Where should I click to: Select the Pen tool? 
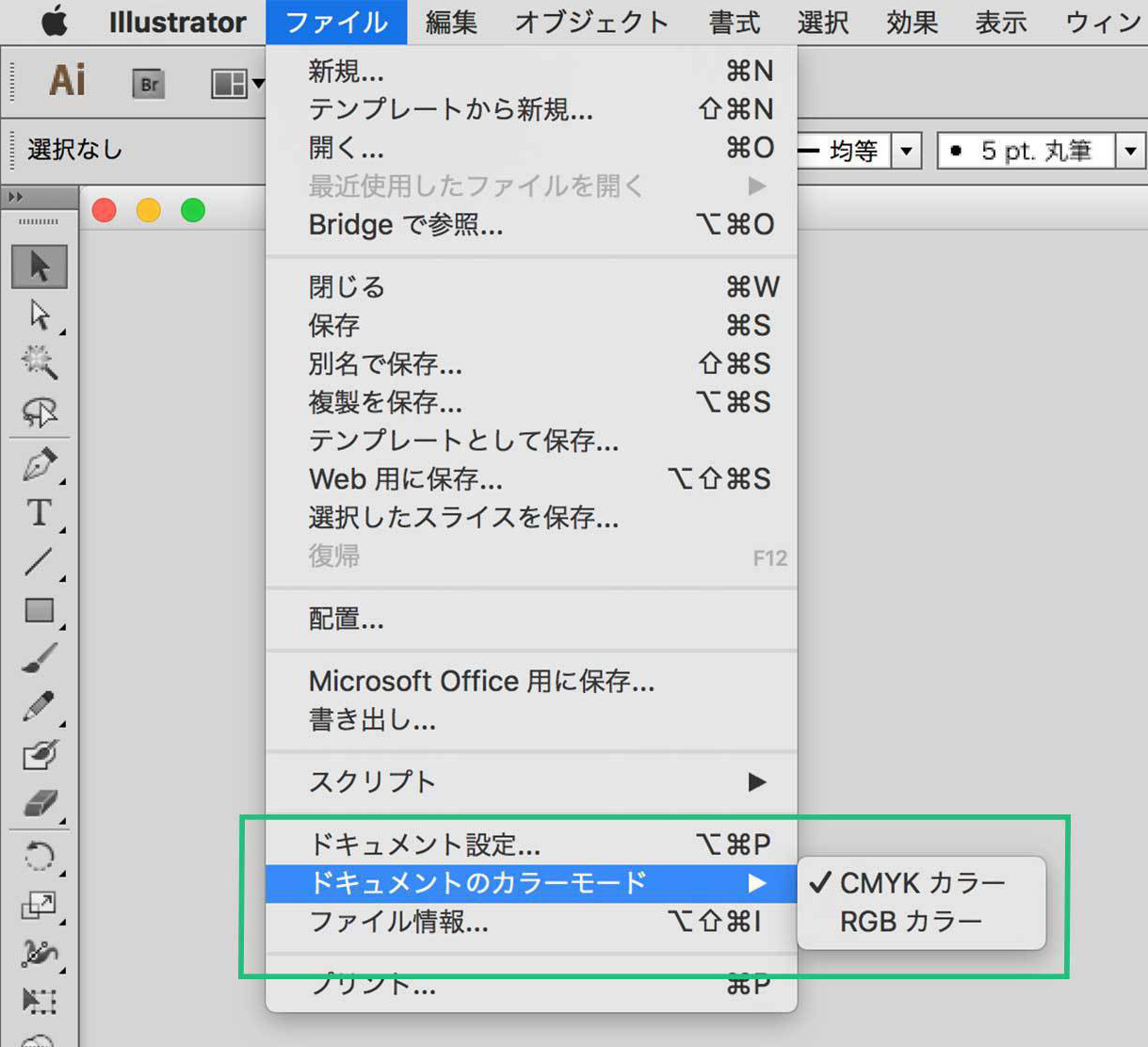40,464
